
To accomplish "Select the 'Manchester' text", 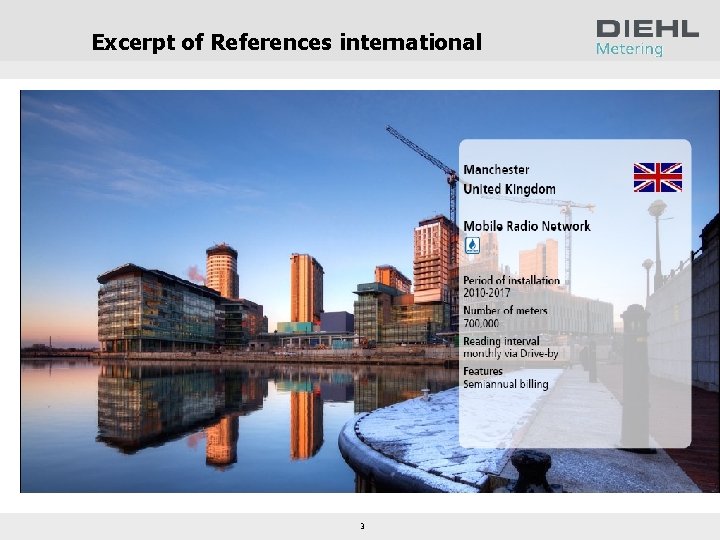I will (496, 170).
